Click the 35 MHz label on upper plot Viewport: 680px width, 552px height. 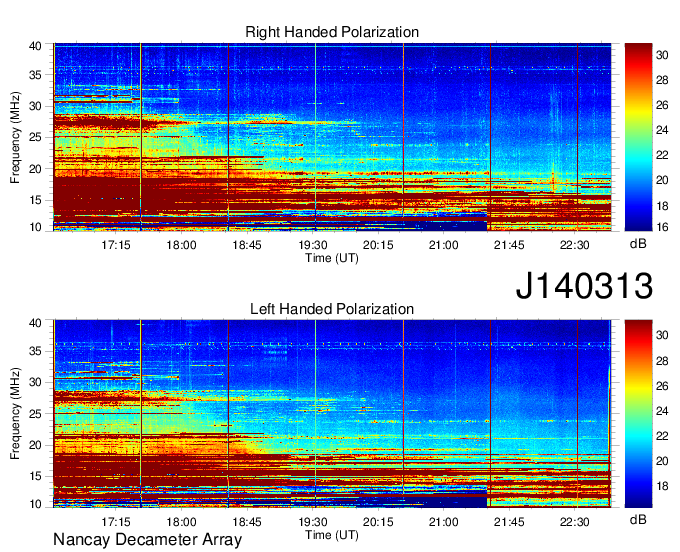(36, 75)
